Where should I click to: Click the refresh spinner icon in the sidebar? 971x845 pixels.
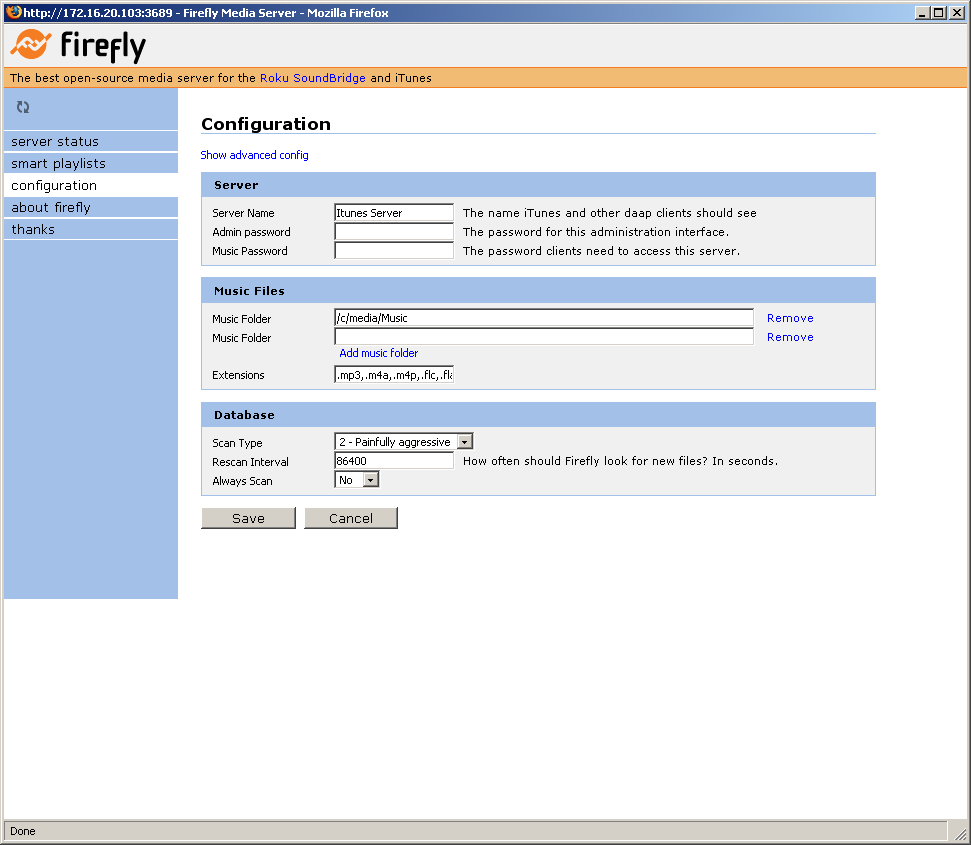[x=23, y=107]
